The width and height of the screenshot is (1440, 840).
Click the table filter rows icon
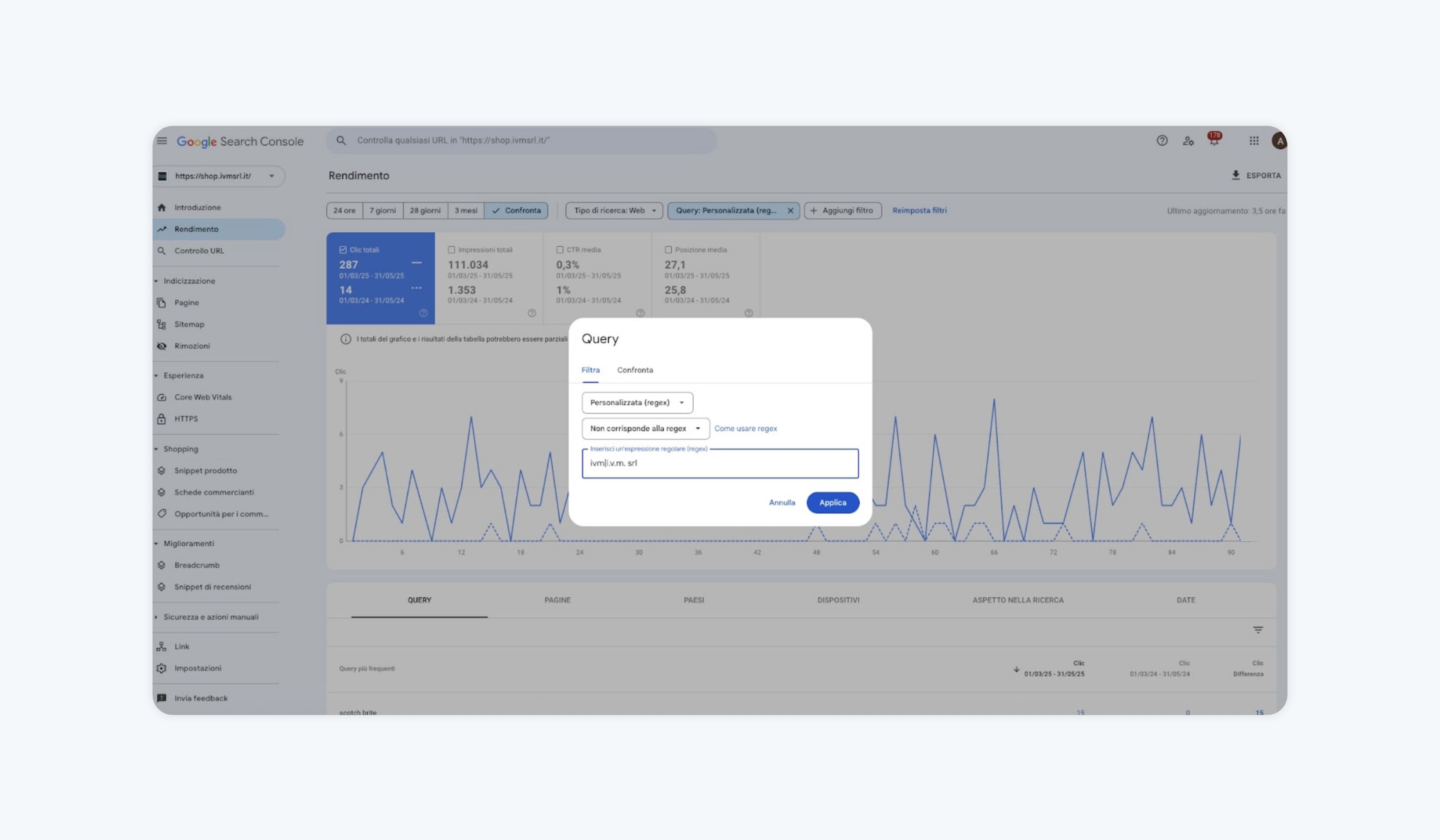pyautogui.click(x=1258, y=630)
